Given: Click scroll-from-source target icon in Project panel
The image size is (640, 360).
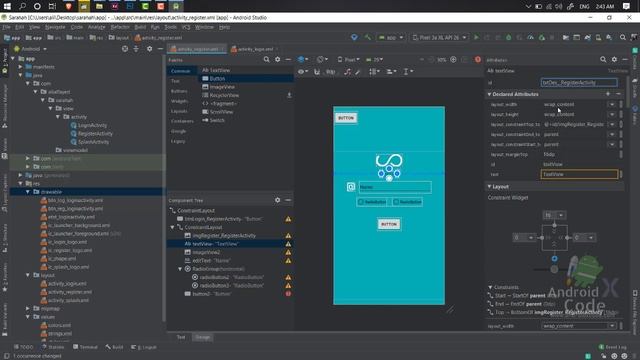Looking at the screenshot, I should [125, 49].
